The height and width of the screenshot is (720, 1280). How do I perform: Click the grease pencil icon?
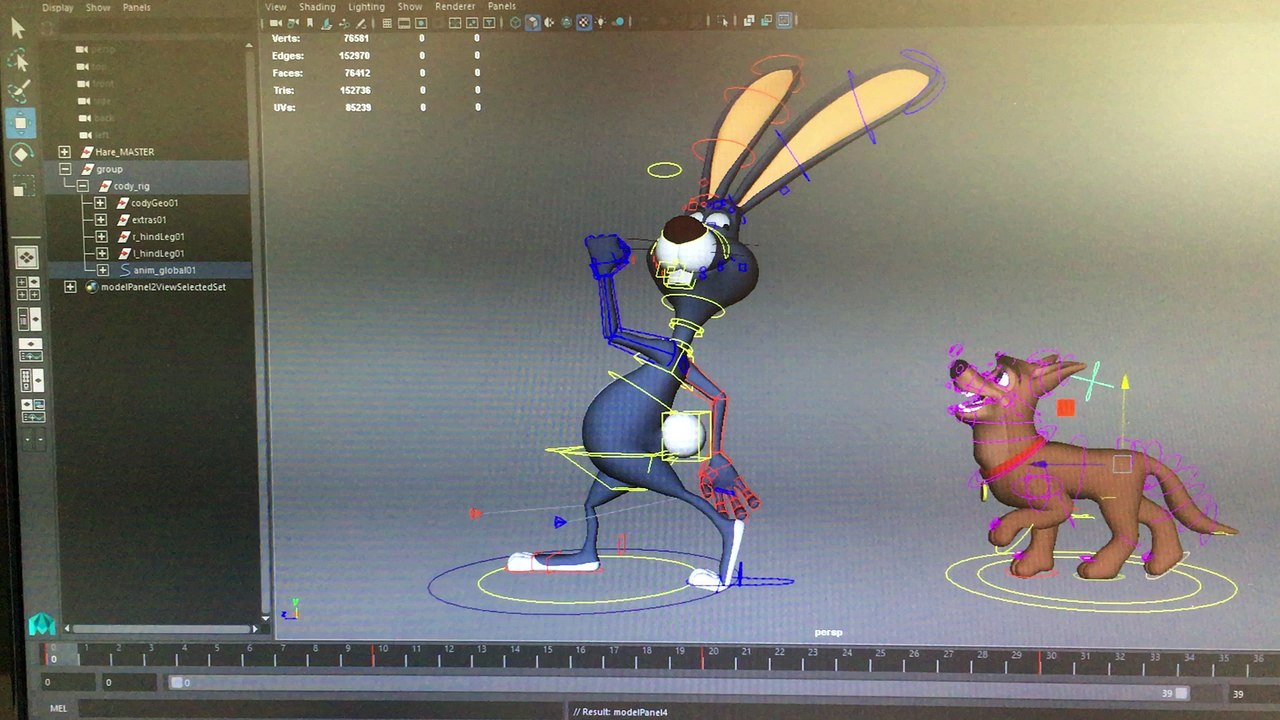click(362, 22)
